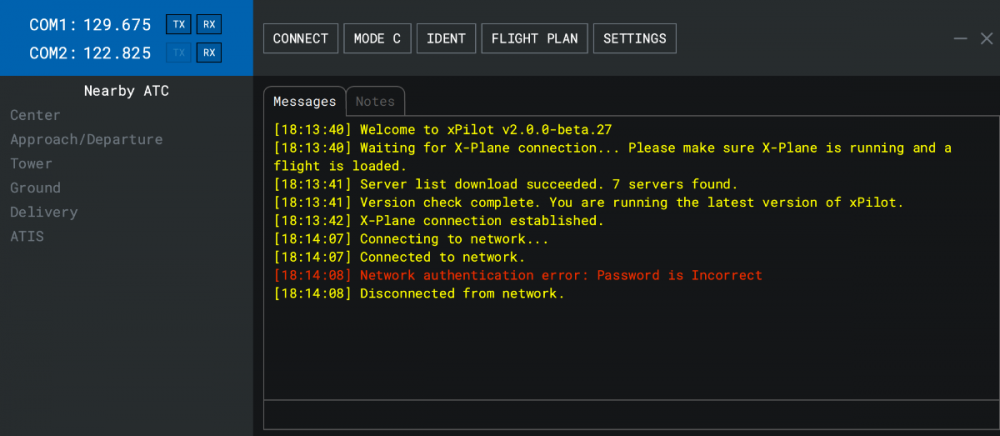1000x436 pixels.
Task: Select ATIS in Nearby ATC list
Action: click(27, 237)
